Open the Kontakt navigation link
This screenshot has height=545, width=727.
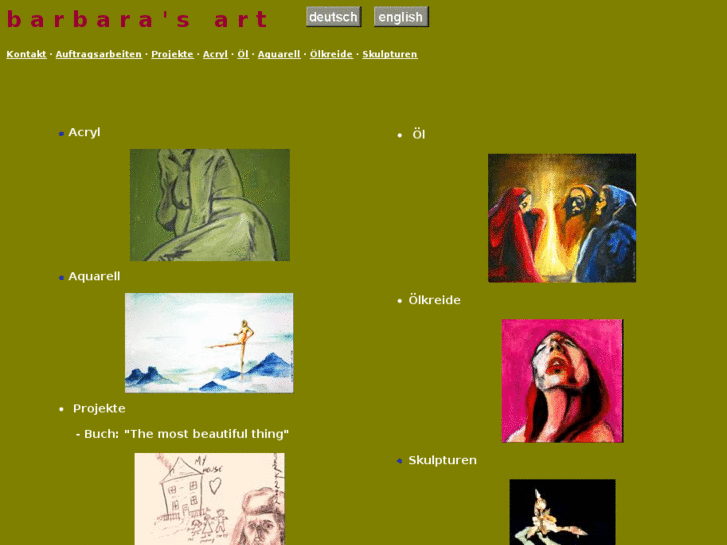point(26,54)
